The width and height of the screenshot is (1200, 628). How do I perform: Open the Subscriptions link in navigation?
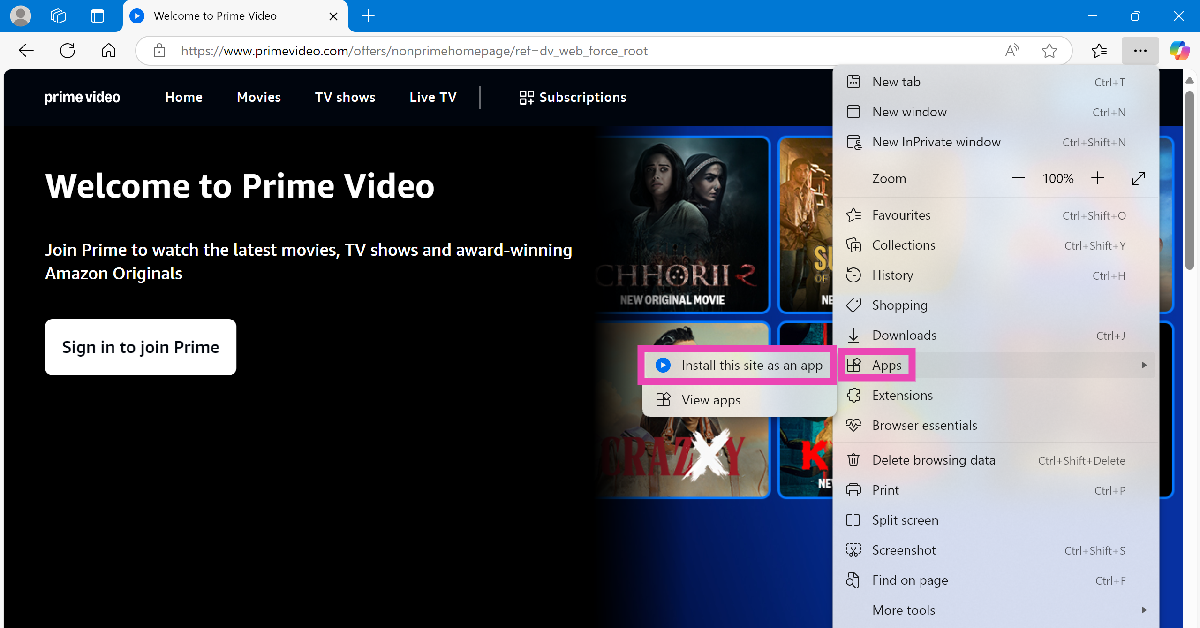(x=573, y=97)
